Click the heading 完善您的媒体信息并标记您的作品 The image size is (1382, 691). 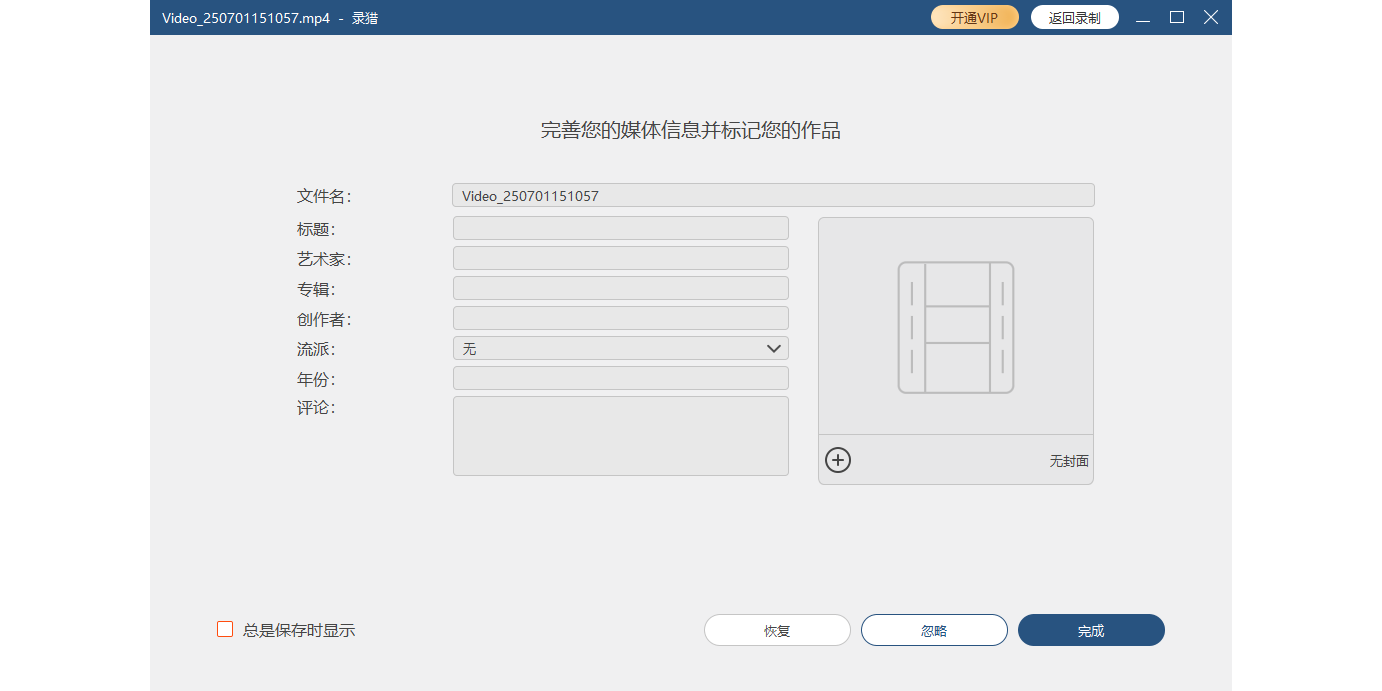coord(691,130)
